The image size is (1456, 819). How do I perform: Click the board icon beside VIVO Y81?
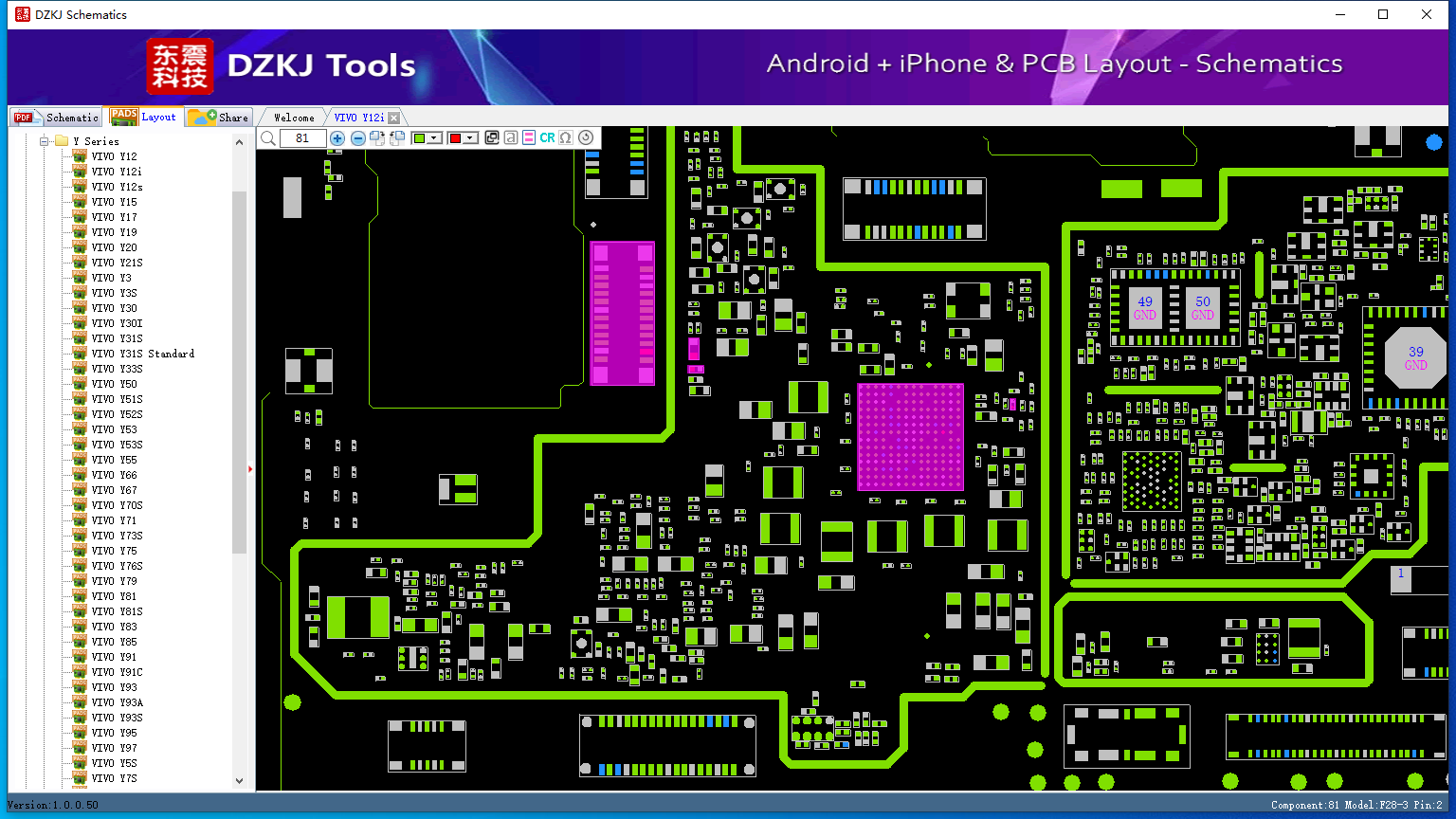(x=80, y=596)
